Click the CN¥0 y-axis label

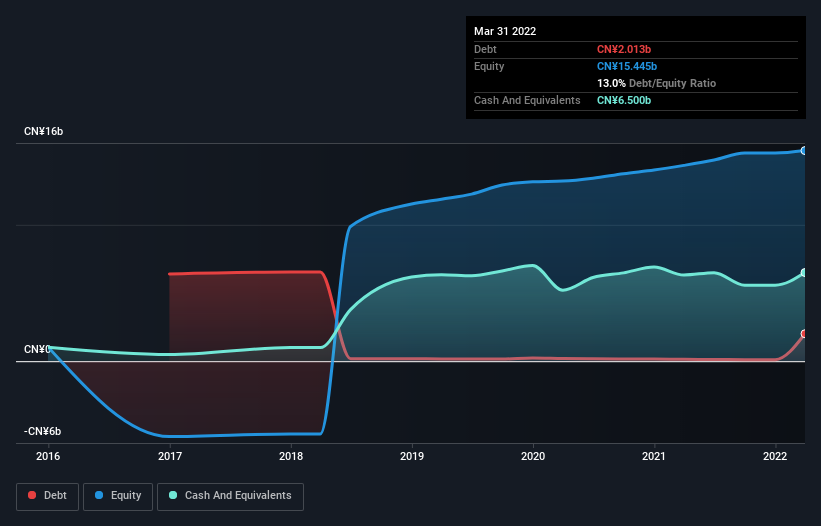pyautogui.click(x=37, y=349)
